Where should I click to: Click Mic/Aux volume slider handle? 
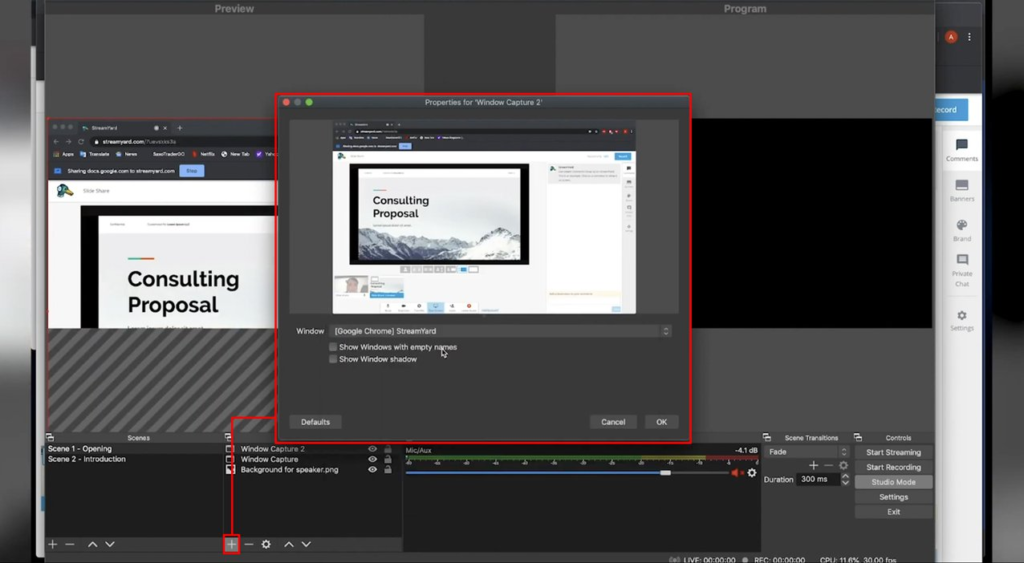665,473
